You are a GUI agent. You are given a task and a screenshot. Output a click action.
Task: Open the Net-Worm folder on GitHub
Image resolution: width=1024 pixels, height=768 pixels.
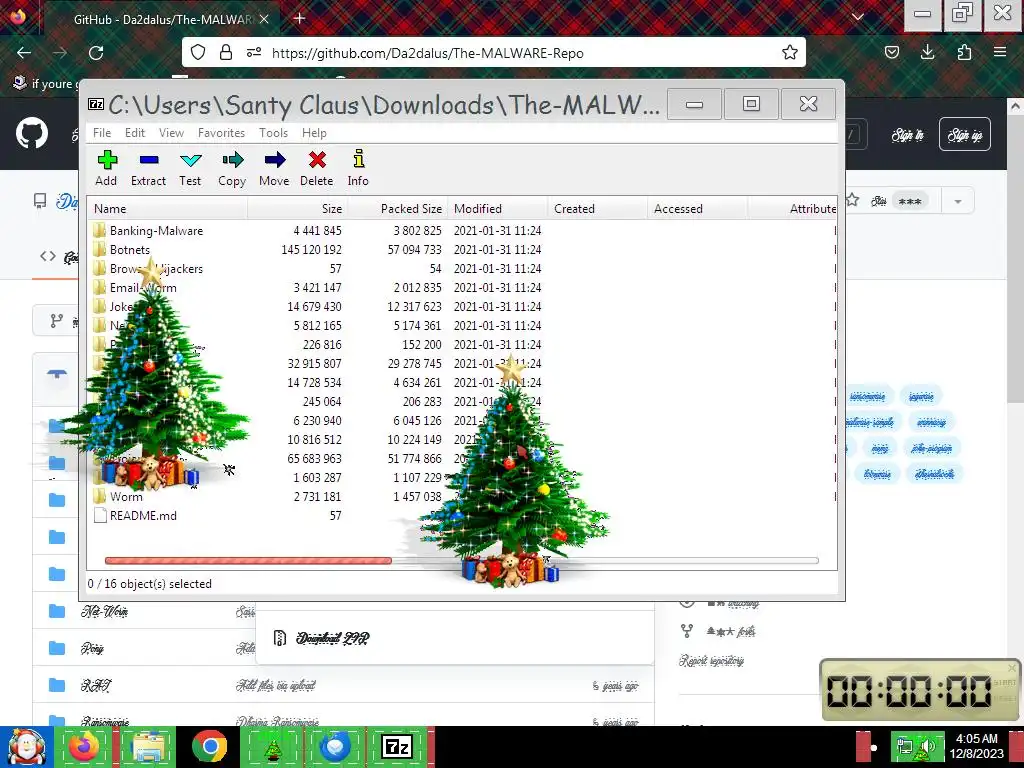coord(104,611)
